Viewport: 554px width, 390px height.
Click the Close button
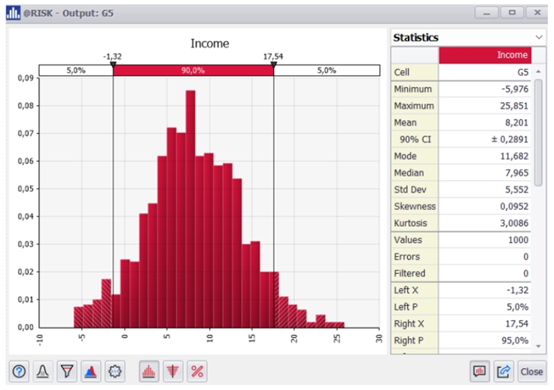[531, 371]
